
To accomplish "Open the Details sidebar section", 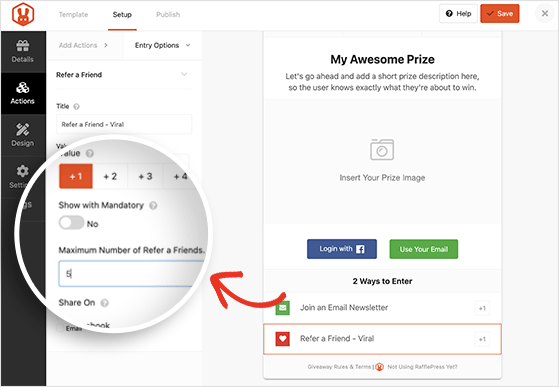I will 22,52.
